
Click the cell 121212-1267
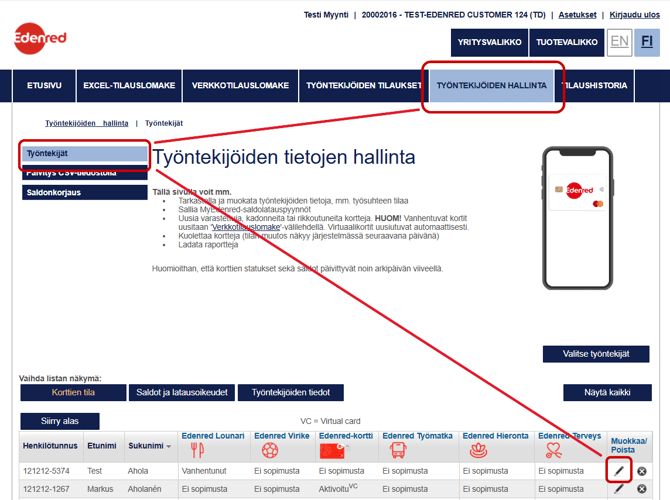coord(46,489)
